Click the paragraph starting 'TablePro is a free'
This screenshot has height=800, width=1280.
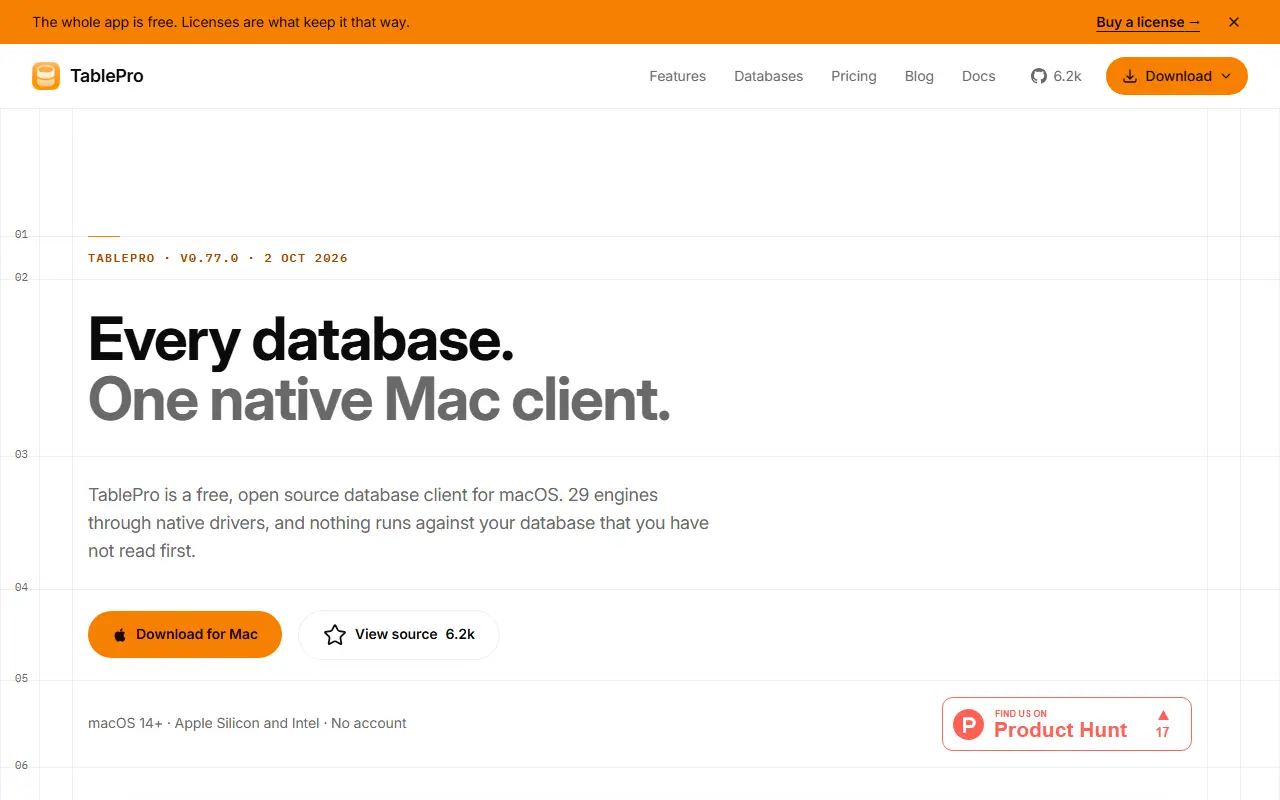point(398,522)
